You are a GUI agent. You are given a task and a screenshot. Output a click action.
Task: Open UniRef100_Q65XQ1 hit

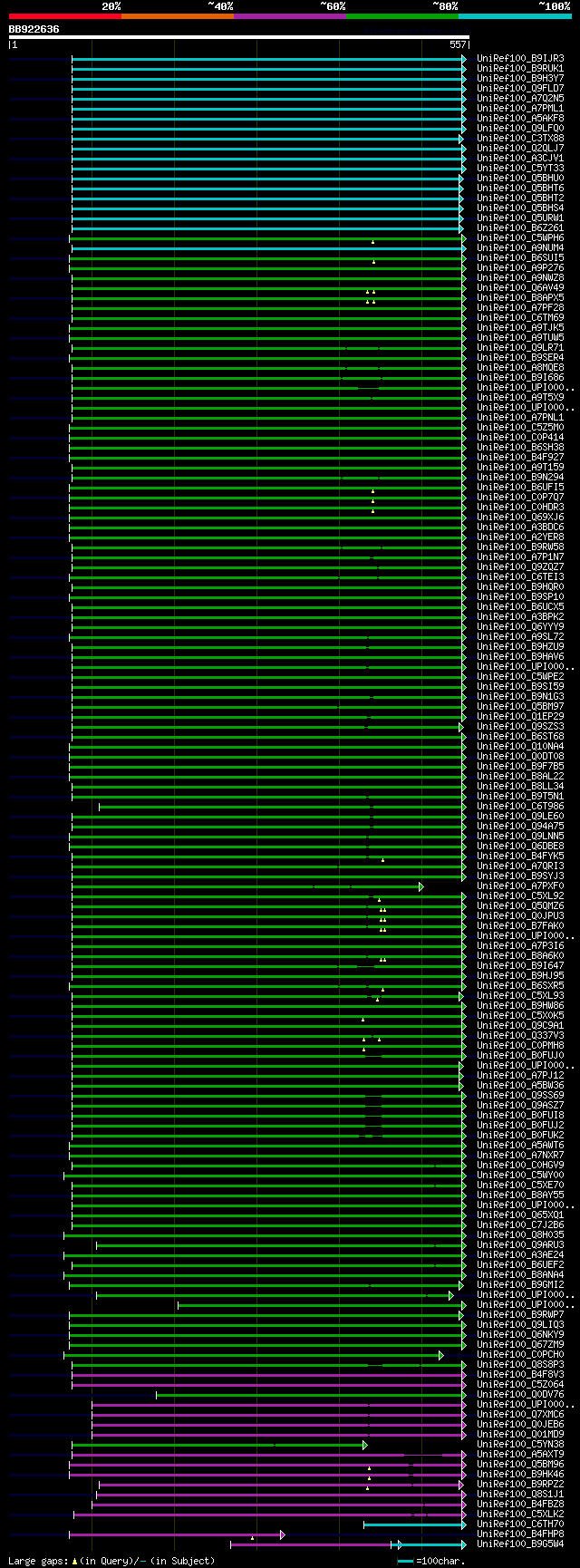[x=520, y=1215]
